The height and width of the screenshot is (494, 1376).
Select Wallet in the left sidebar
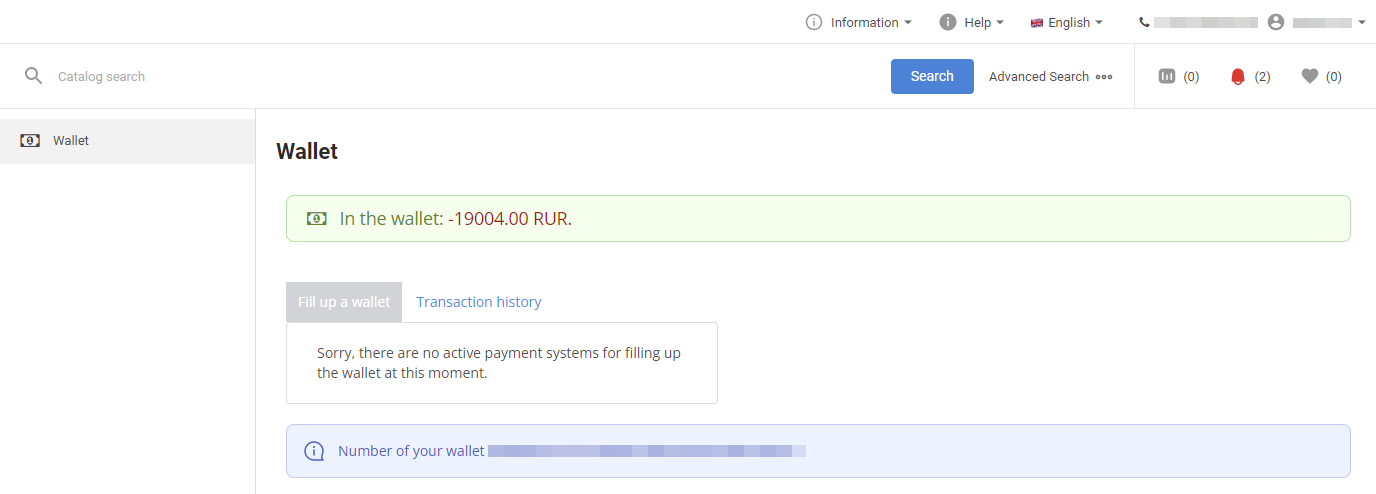pyautogui.click(x=71, y=141)
